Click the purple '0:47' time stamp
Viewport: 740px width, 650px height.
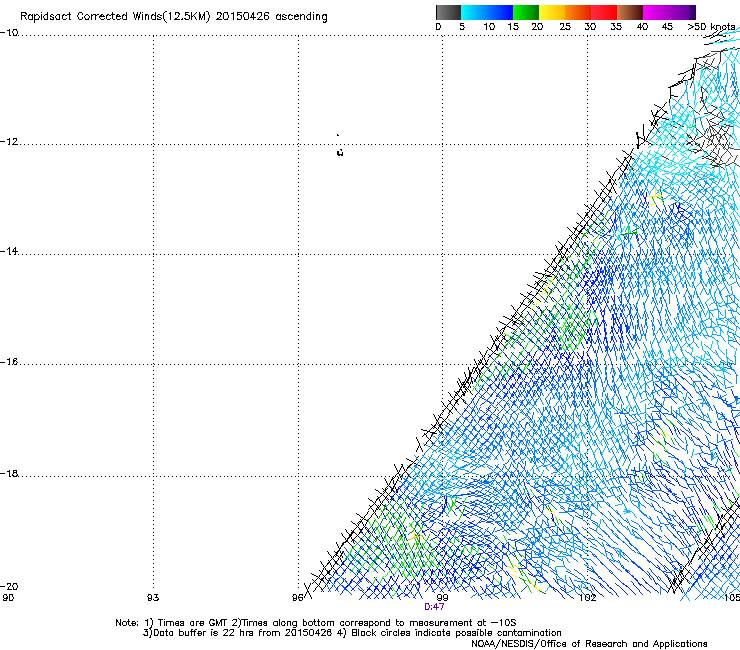(434, 607)
